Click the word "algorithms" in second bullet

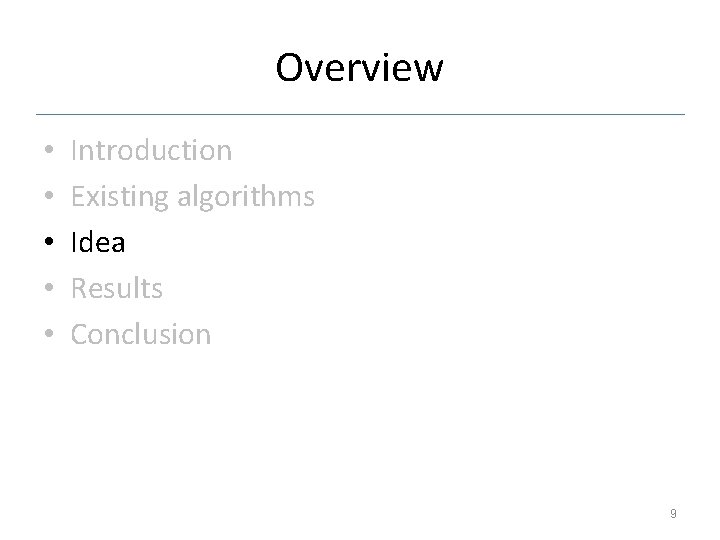tap(245, 198)
